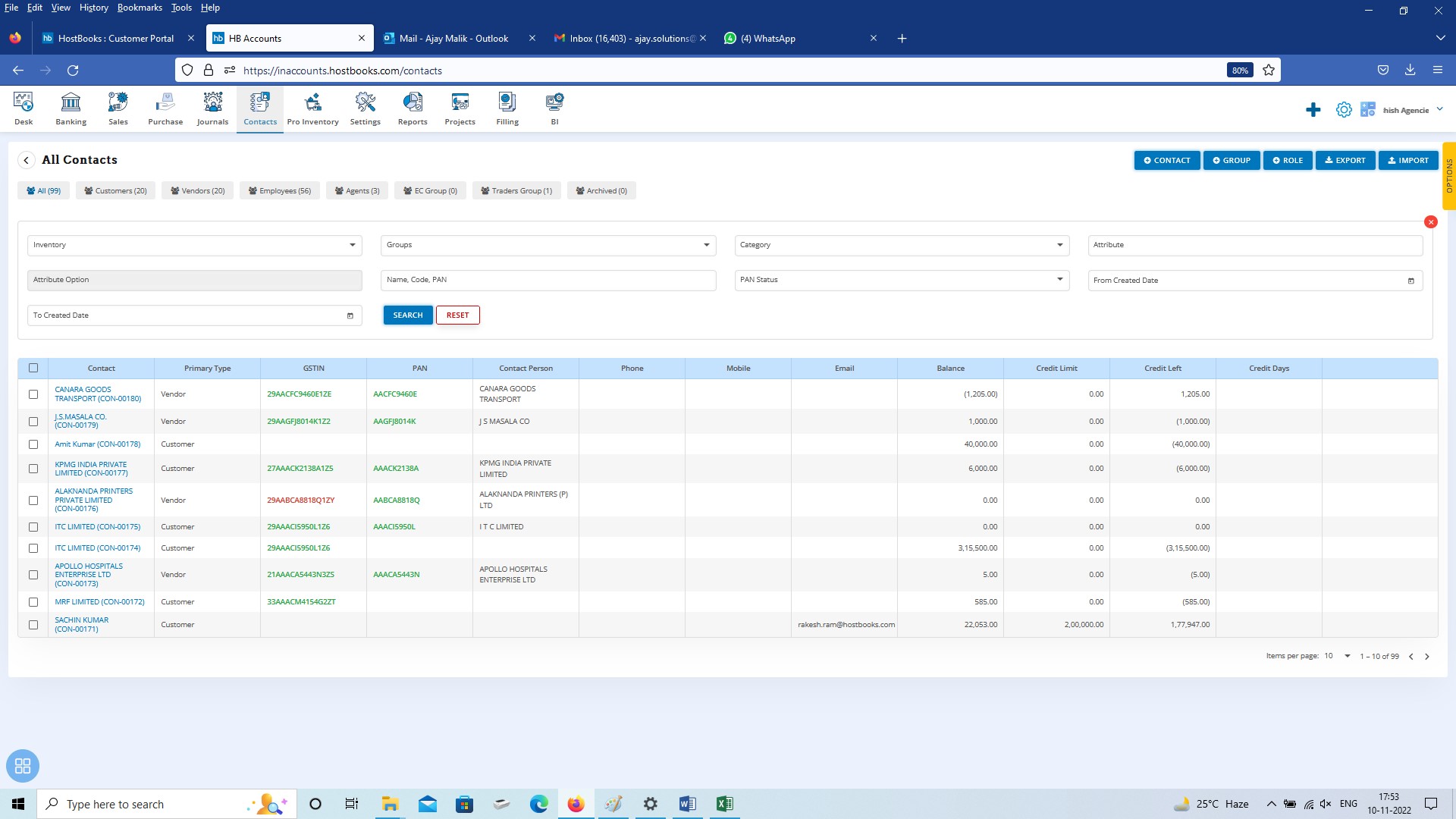Enter text in Name Code PAN field
The width and height of the screenshot is (1456, 819).
pos(548,279)
